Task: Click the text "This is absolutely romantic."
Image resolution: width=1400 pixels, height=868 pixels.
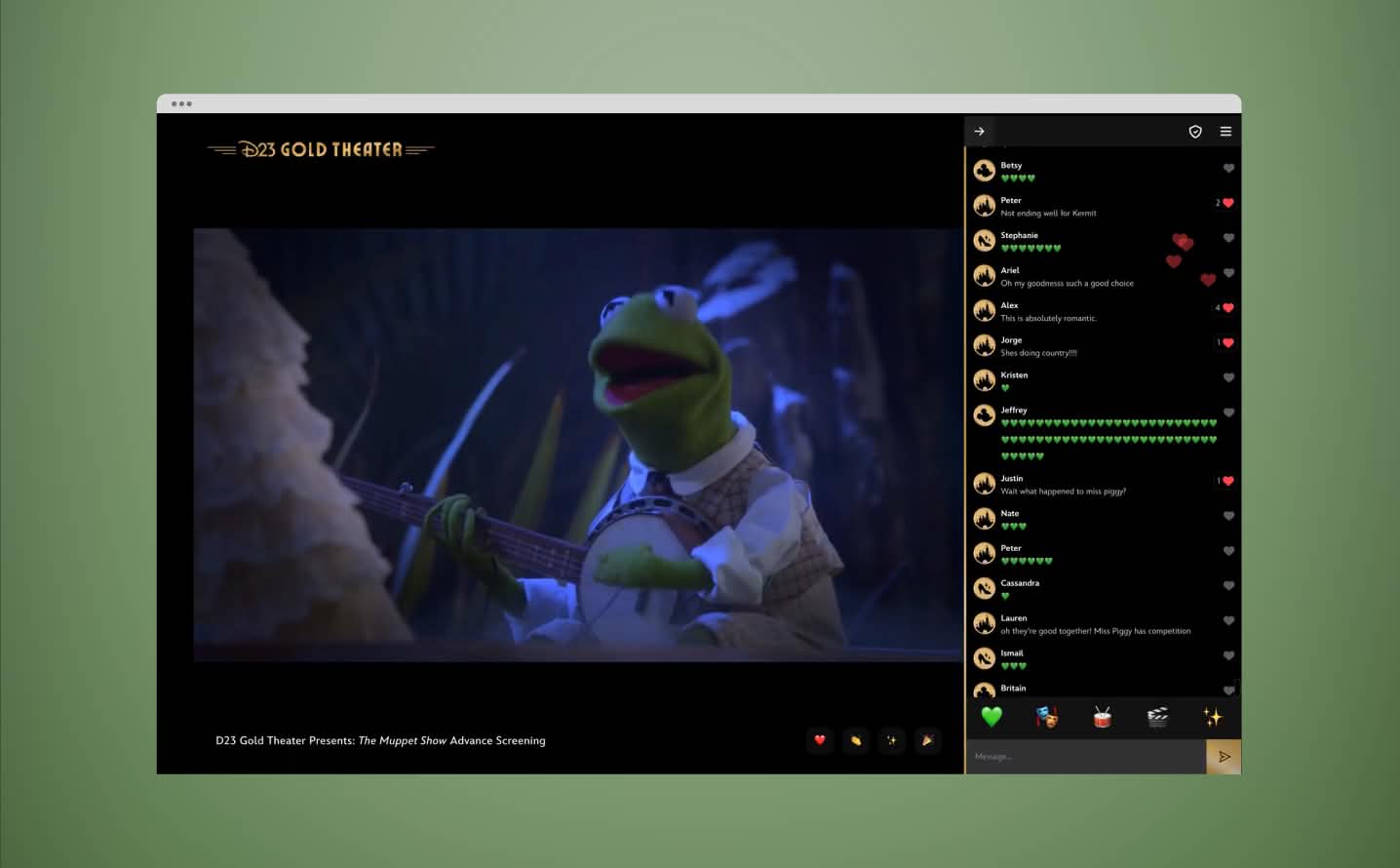Action: pos(1048,318)
